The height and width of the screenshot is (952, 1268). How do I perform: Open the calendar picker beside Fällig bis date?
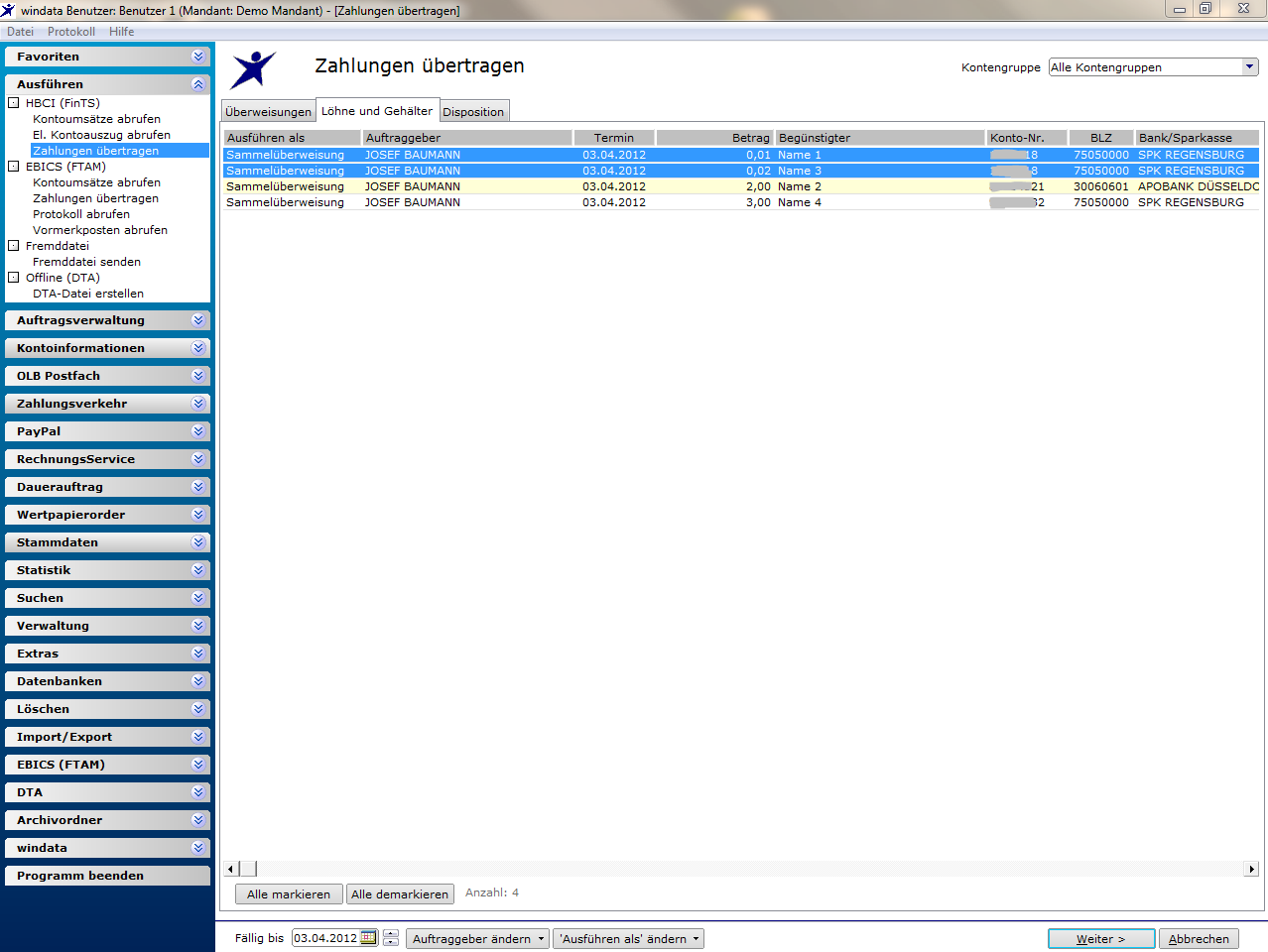(368, 938)
